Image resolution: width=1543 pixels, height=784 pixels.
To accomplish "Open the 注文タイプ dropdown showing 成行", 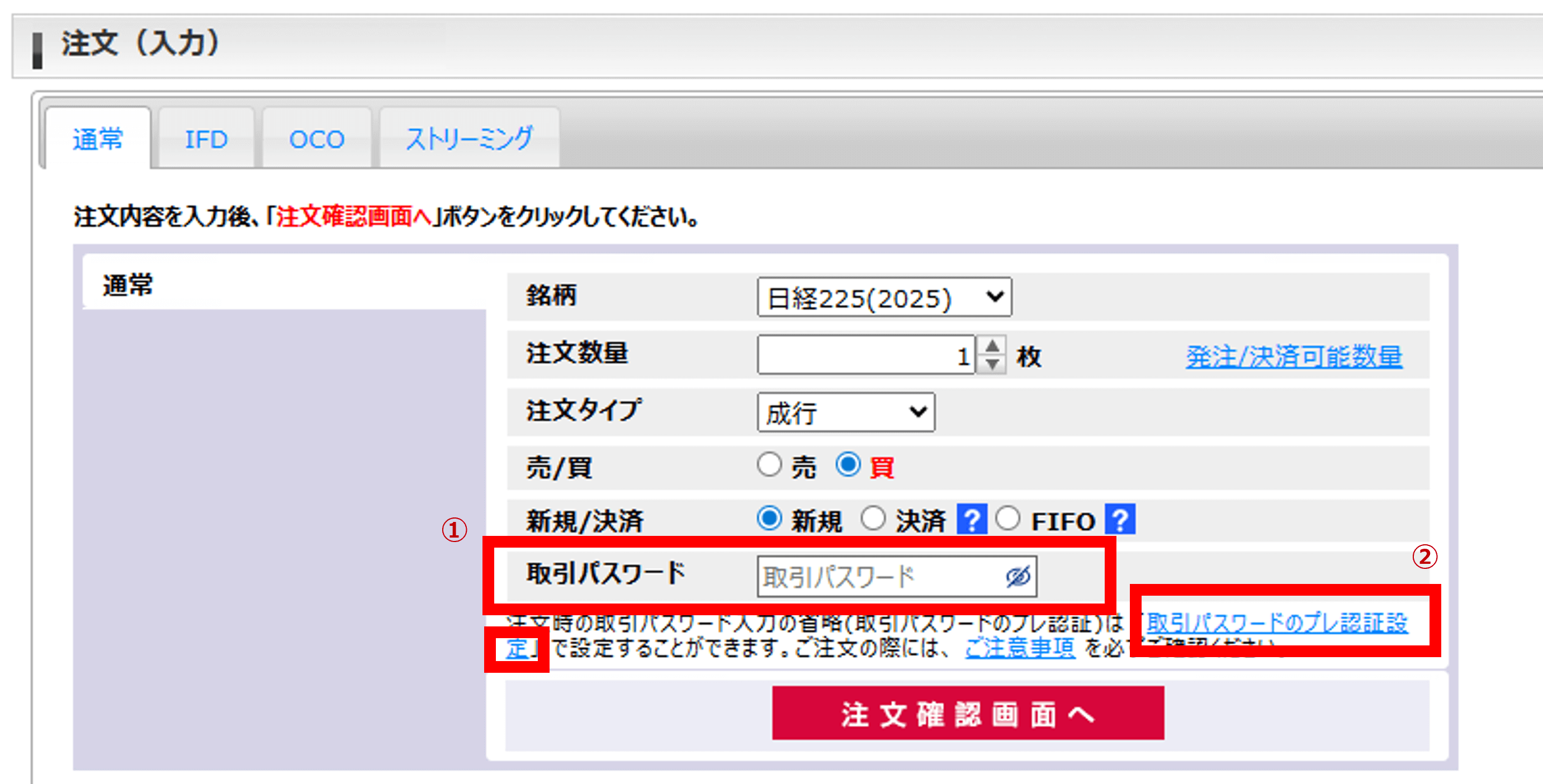I will point(846,412).
